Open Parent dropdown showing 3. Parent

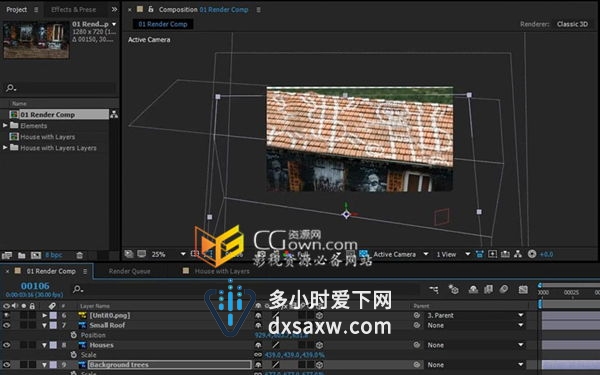[475, 315]
